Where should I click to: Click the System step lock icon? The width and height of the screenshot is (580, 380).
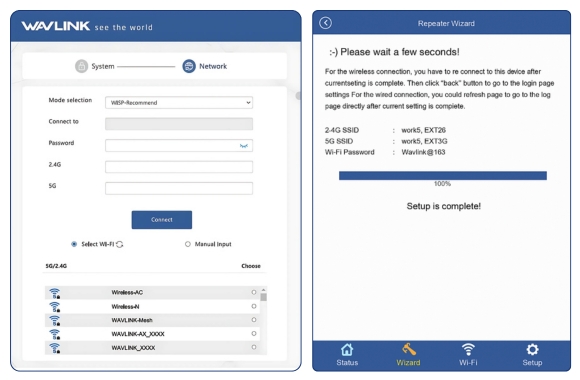pyautogui.click(x=81, y=66)
